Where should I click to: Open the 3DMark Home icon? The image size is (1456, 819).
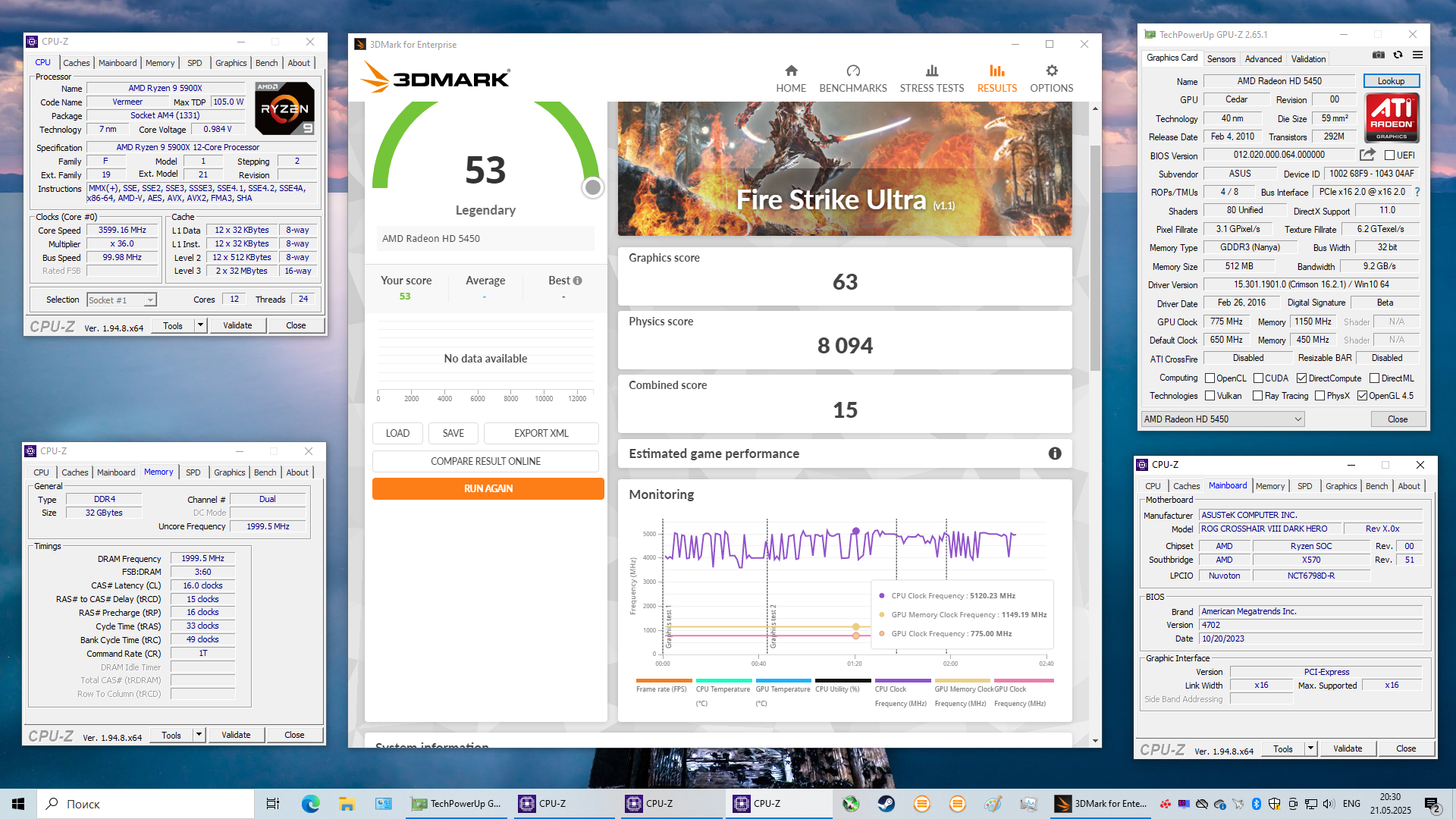[x=791, y=71]
